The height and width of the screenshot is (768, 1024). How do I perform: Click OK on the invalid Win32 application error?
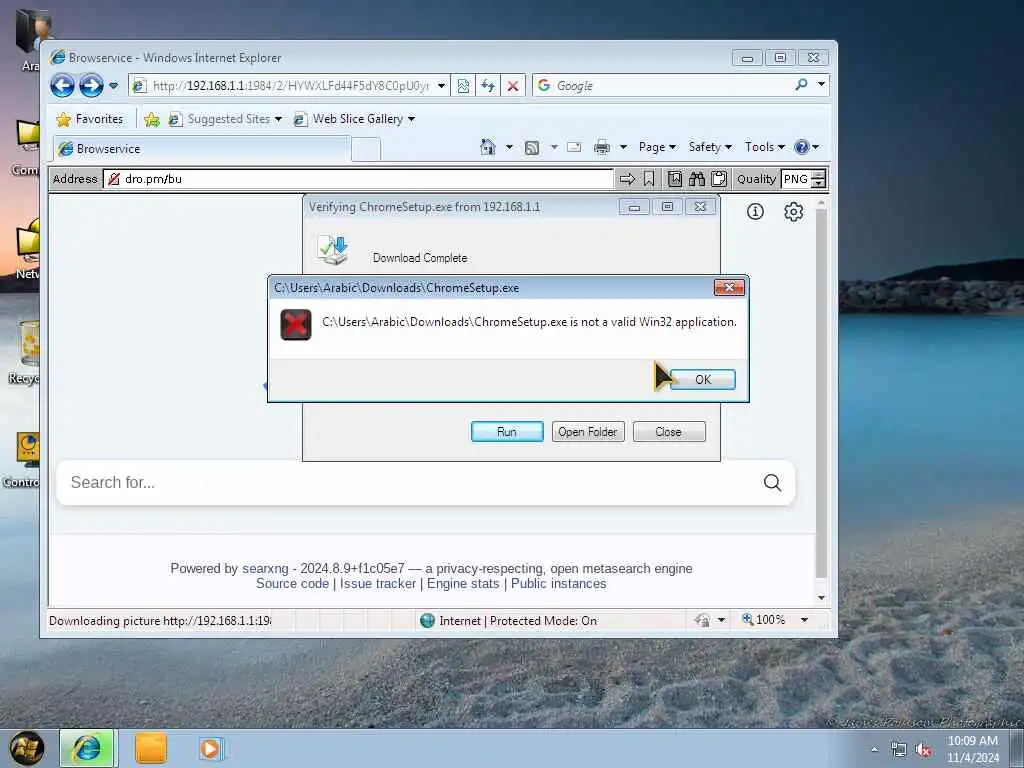coord(703,379)
